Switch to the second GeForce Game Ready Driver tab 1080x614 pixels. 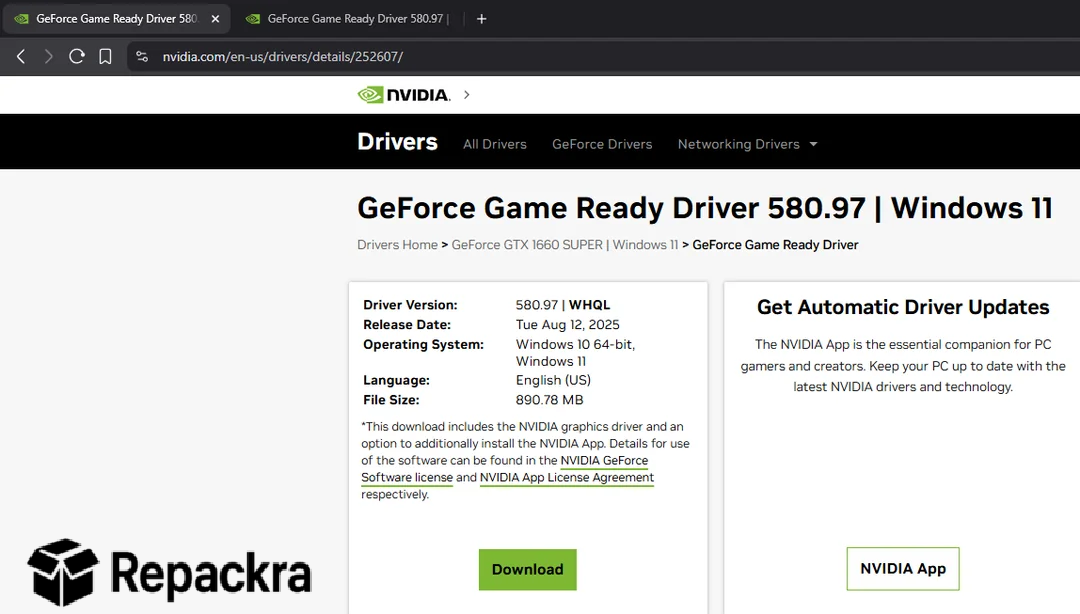click(x=349, y=19)
